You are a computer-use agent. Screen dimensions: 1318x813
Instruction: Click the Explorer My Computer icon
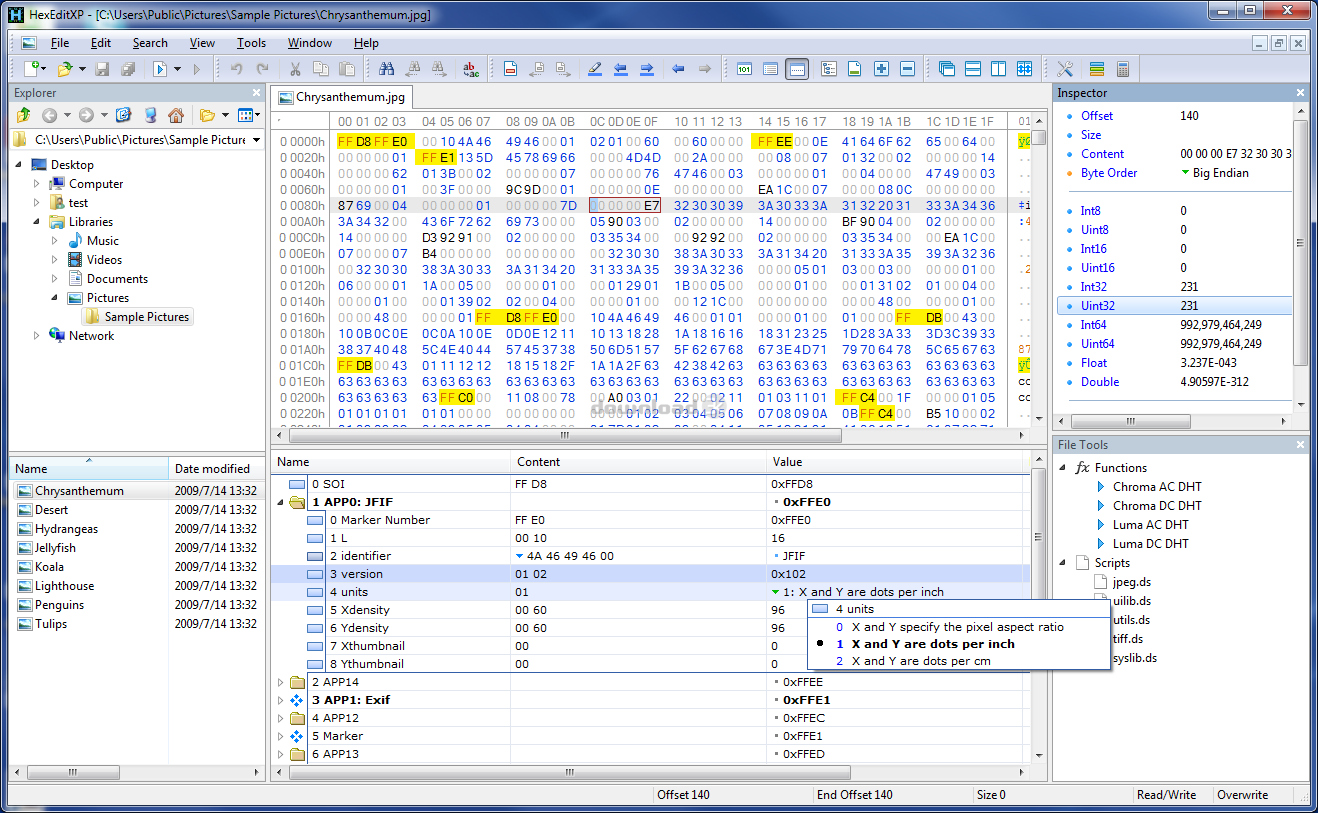(150, 115)
